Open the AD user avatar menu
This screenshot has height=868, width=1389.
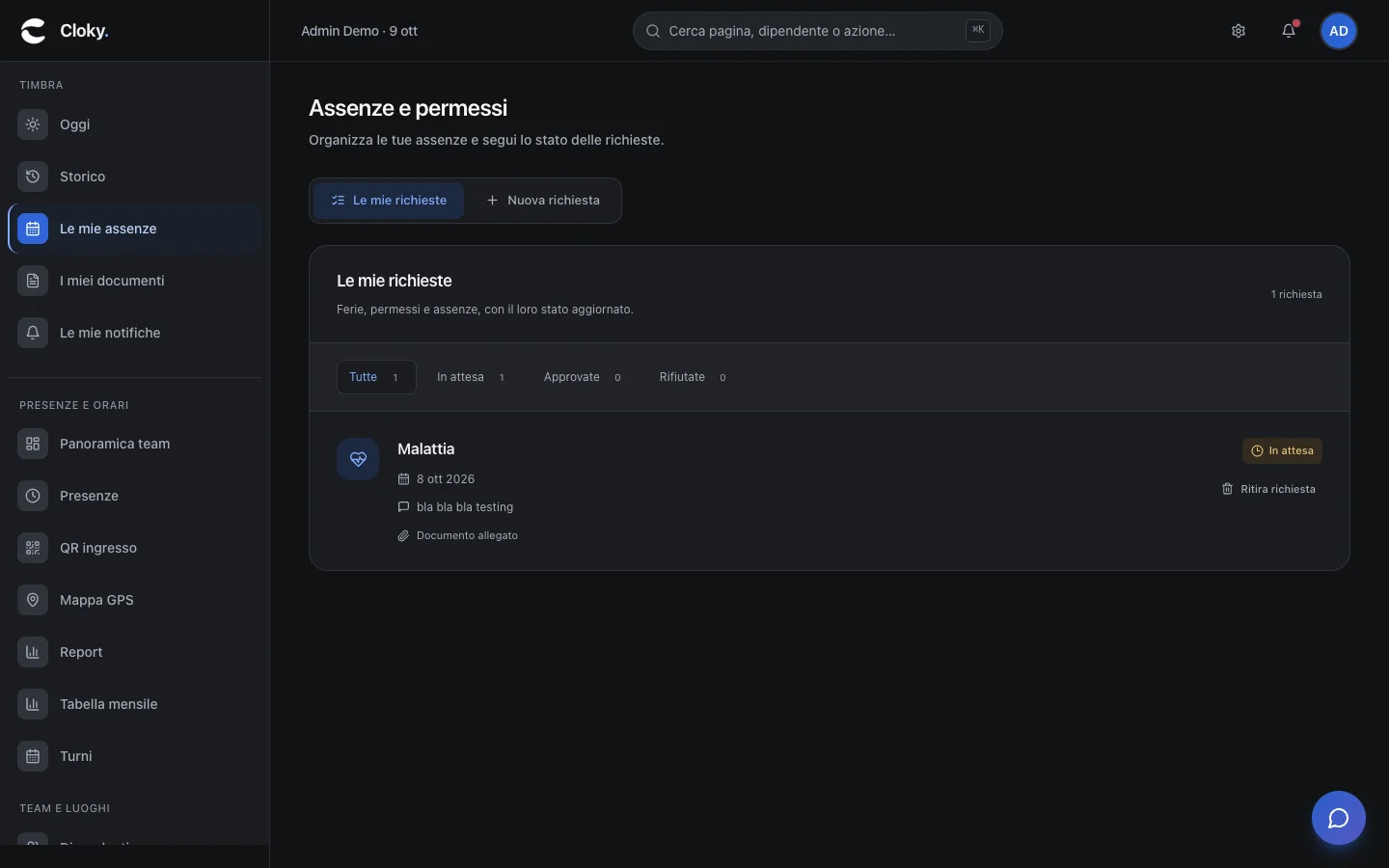click(1339, 31)
